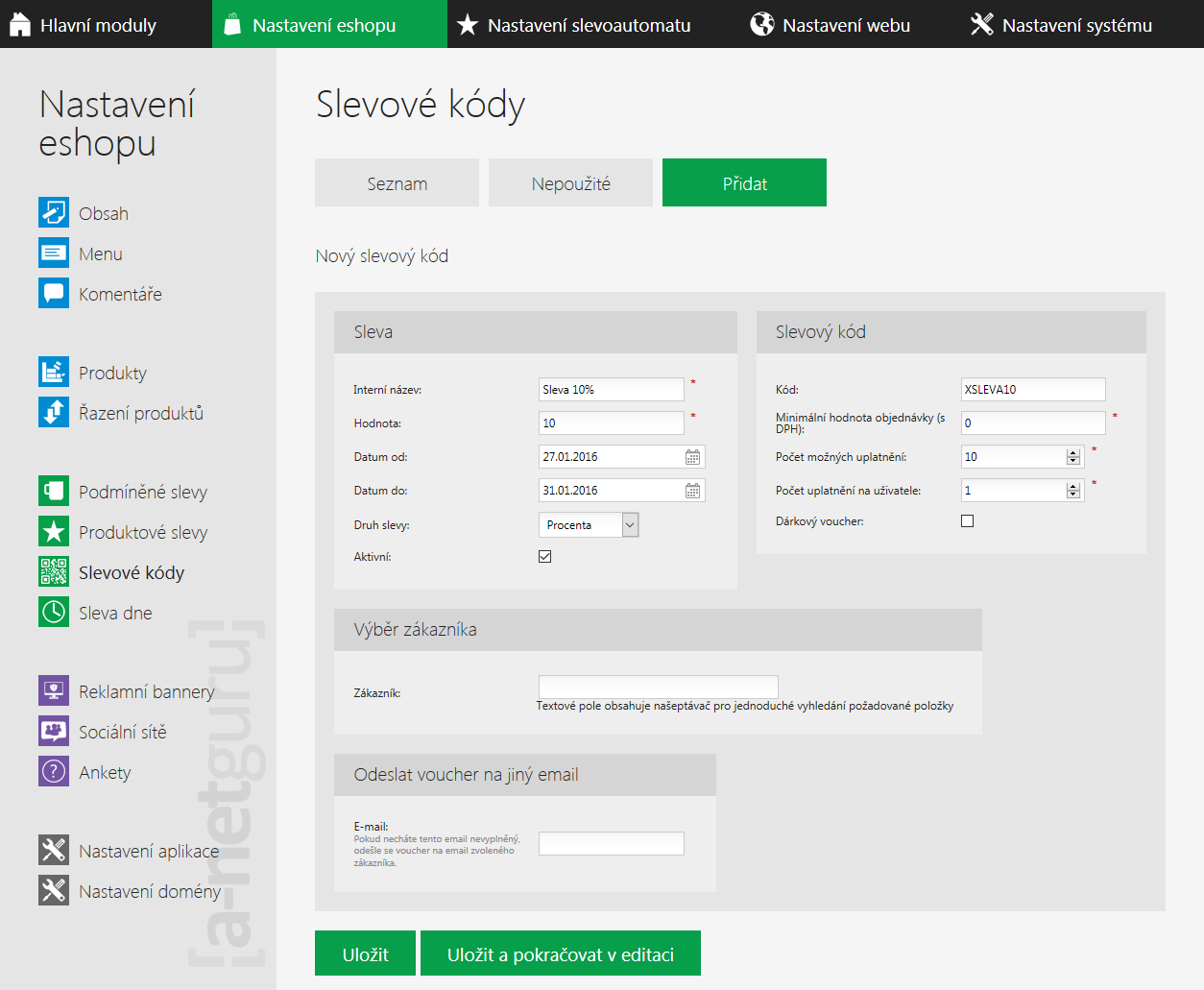Click the star icon for Nastavení slevoautomatu
The height and width of the screenshot is (990, 1204).
[x=468, y=24]
